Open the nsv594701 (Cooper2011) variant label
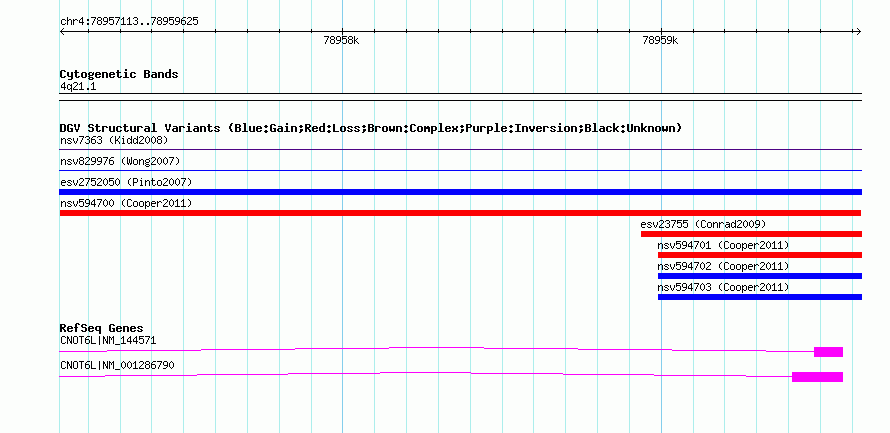Viewport: 890px width, 433px height. 723,245
